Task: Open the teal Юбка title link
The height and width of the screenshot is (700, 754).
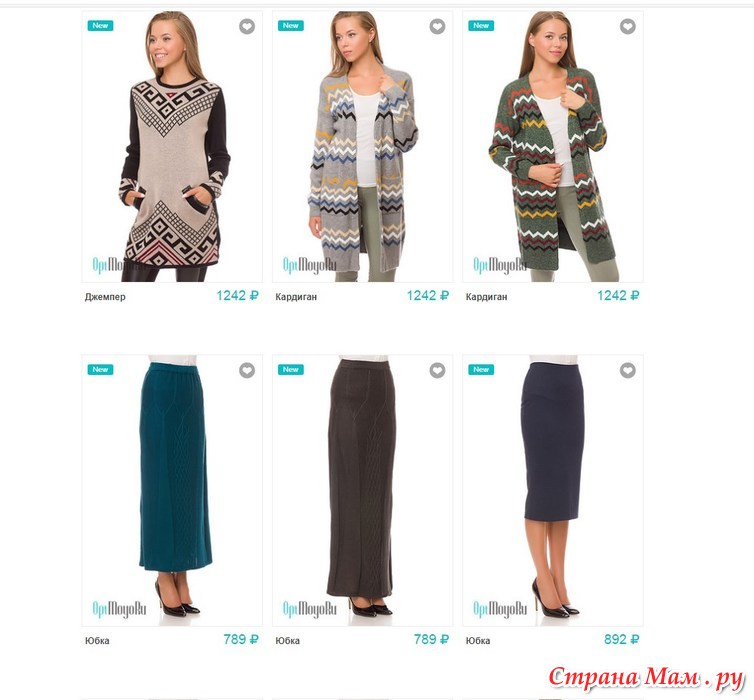Action: click(97, 641)
